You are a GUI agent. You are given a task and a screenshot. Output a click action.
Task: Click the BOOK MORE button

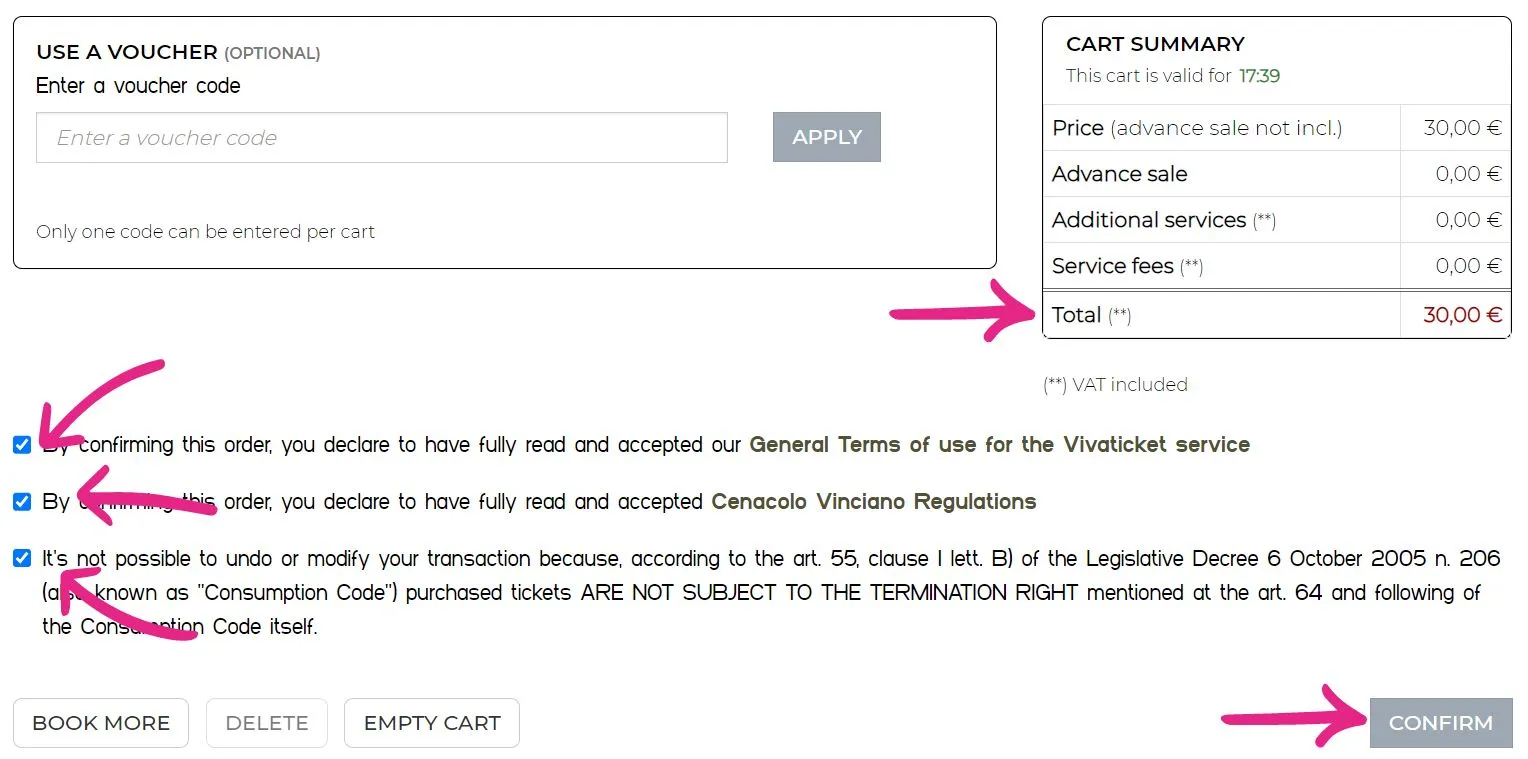(x=101, y=723)
